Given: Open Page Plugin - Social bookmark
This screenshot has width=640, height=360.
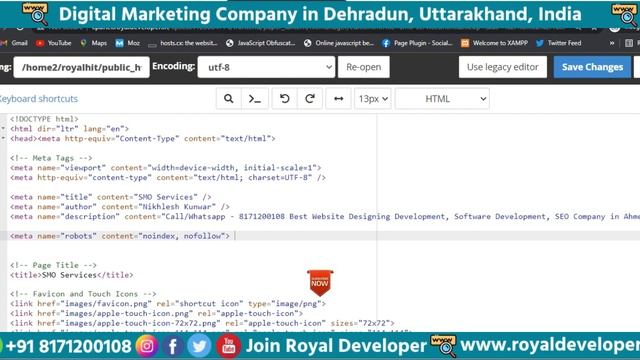Looking at the screenshot, I should click(417, 43).
